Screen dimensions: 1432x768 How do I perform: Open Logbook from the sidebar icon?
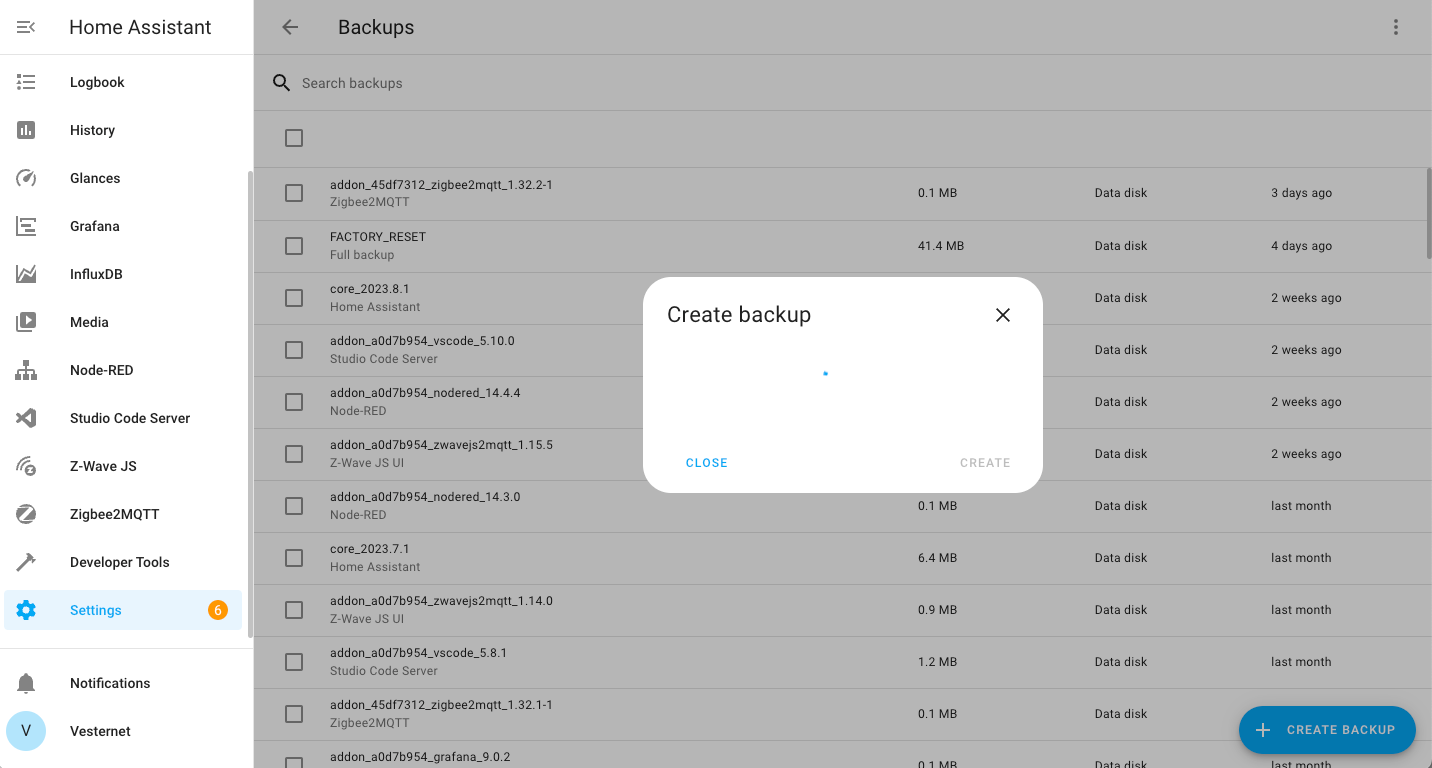tap(26, 82)
